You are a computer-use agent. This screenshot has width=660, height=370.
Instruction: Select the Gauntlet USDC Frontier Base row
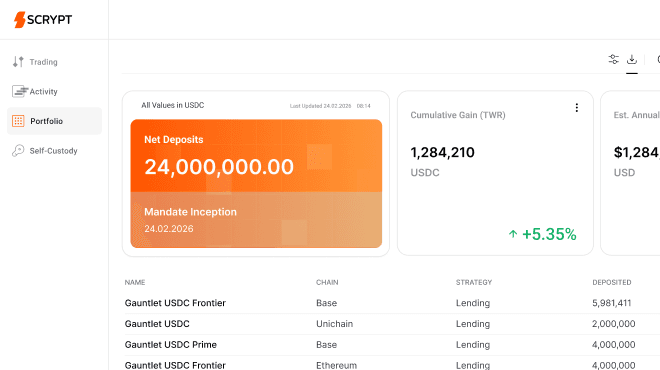pyautogui.click(x=392, y=303)
